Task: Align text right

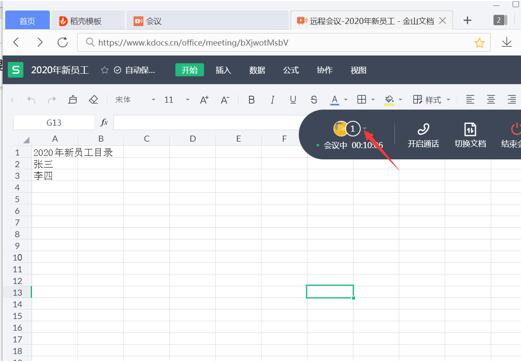Action: coord(512,99)
